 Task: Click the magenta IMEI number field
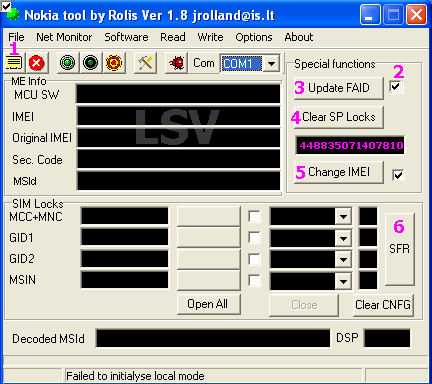[350, 145]
